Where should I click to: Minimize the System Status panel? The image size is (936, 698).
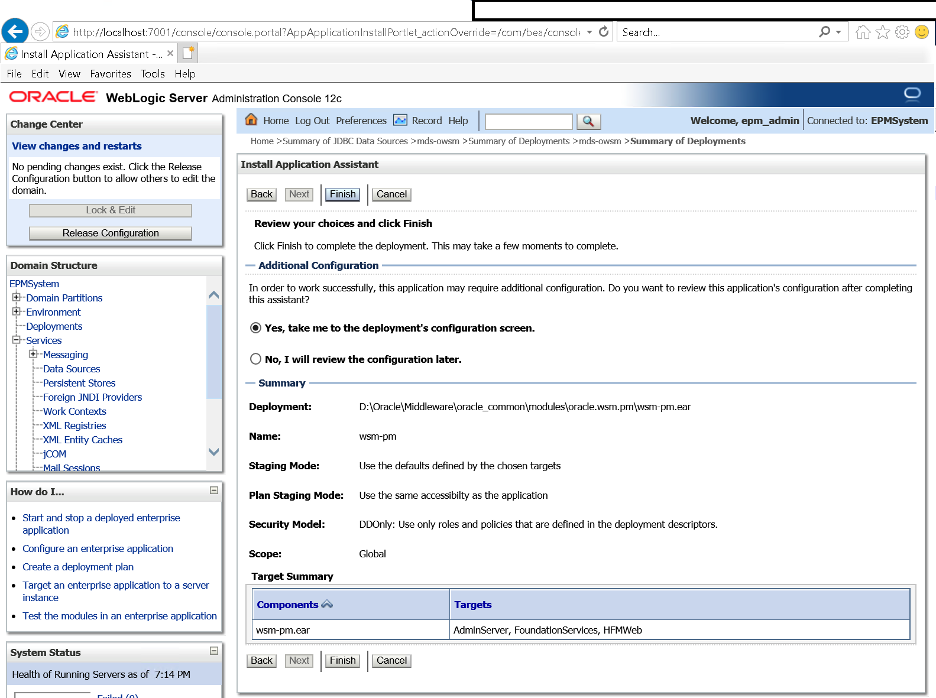coord(214,651)
